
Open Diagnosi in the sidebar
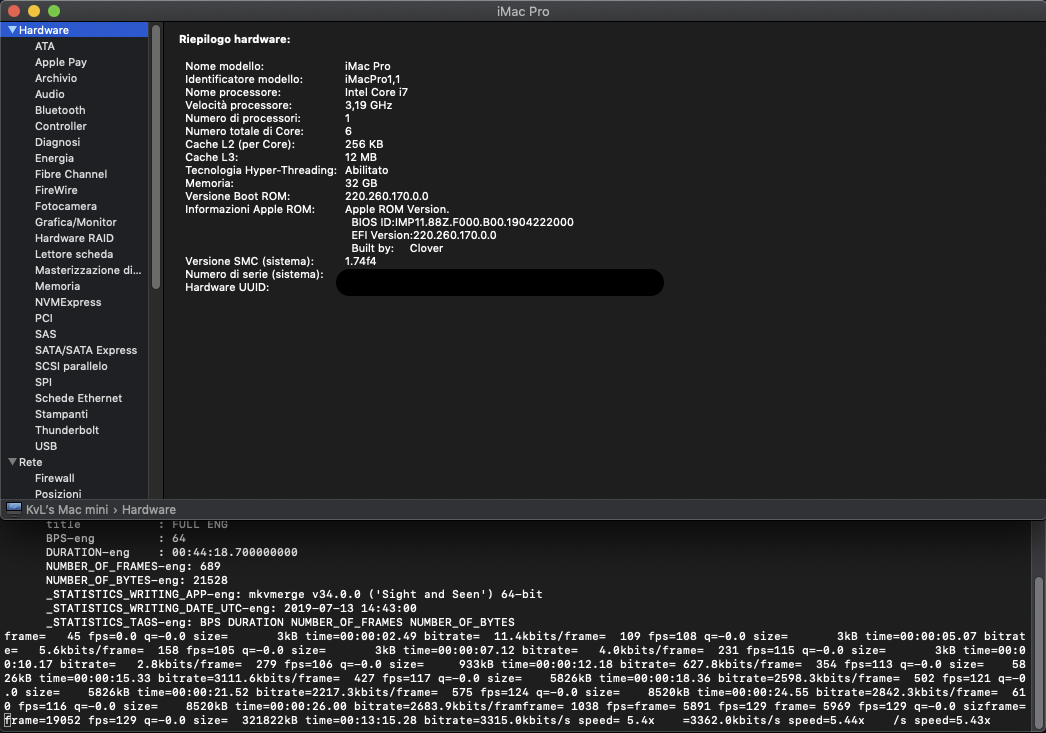[57, 142]
